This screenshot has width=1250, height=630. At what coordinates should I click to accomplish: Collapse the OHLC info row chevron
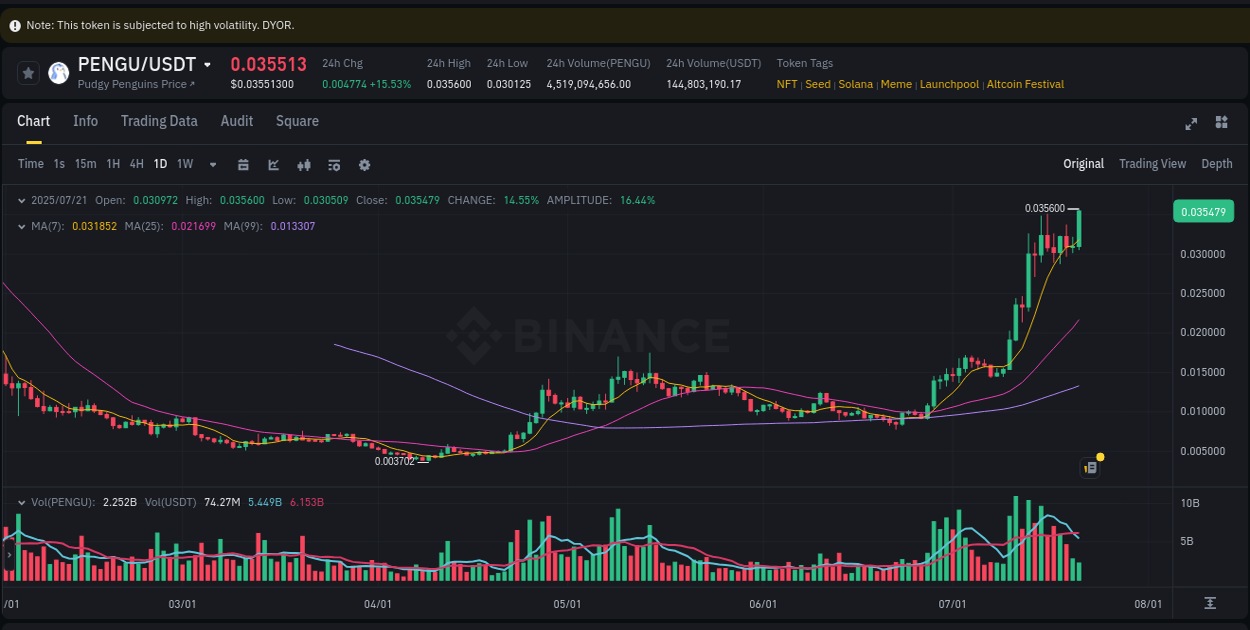tap(21, 200)
